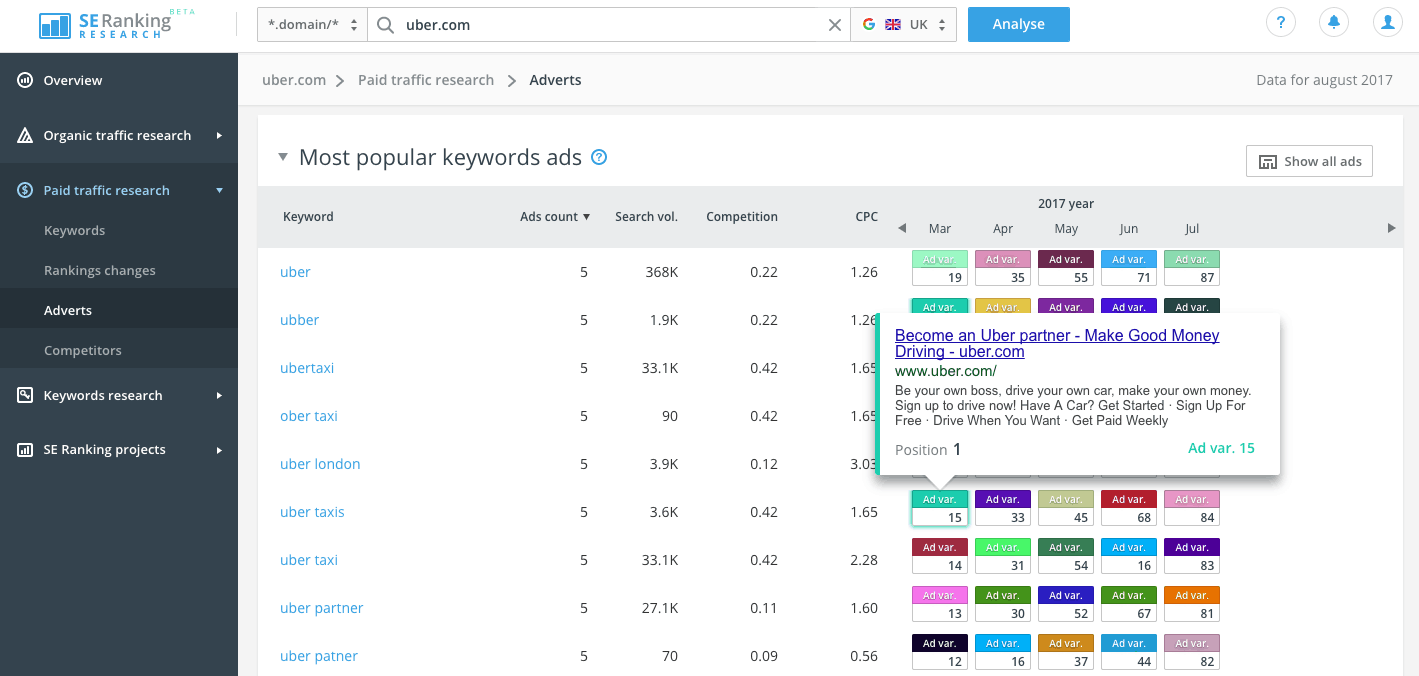Open the user profile icon
1419x676 pixels.
coord(1387,23)
